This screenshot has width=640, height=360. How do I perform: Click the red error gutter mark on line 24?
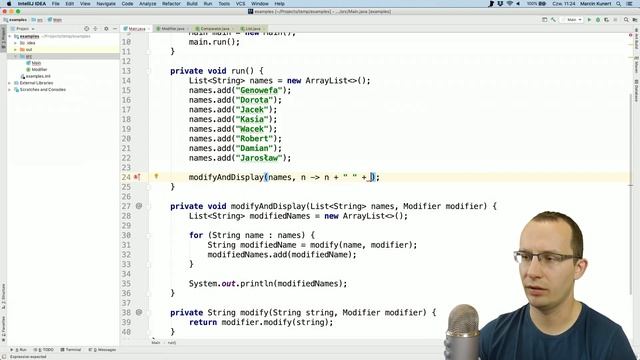click(137, 177)
